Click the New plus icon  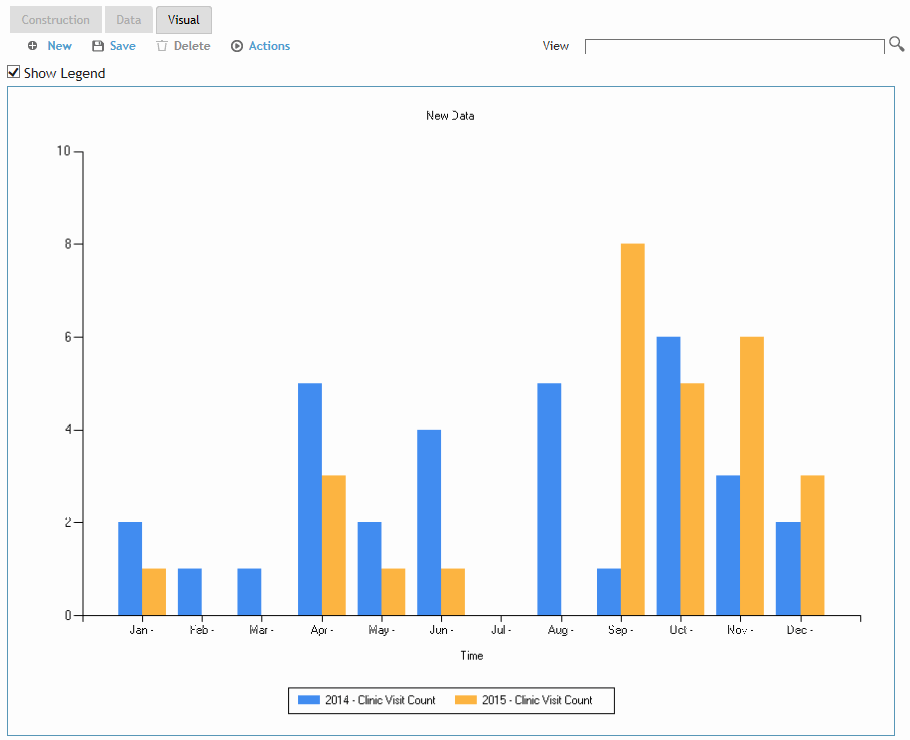32,46
